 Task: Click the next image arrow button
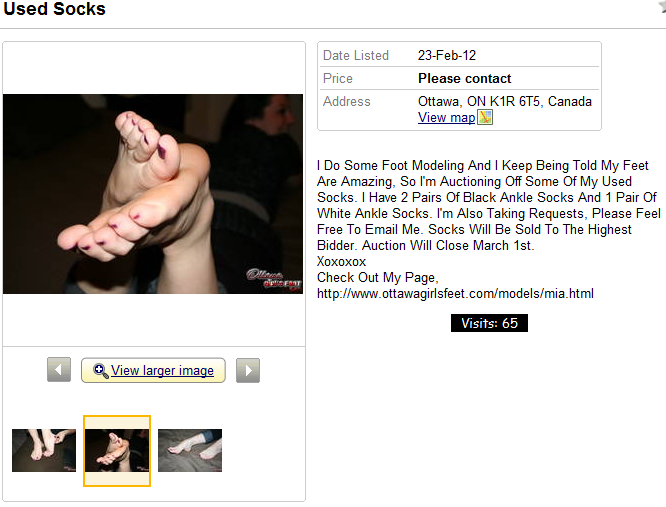pyautogui.click(x=248, y=370)
